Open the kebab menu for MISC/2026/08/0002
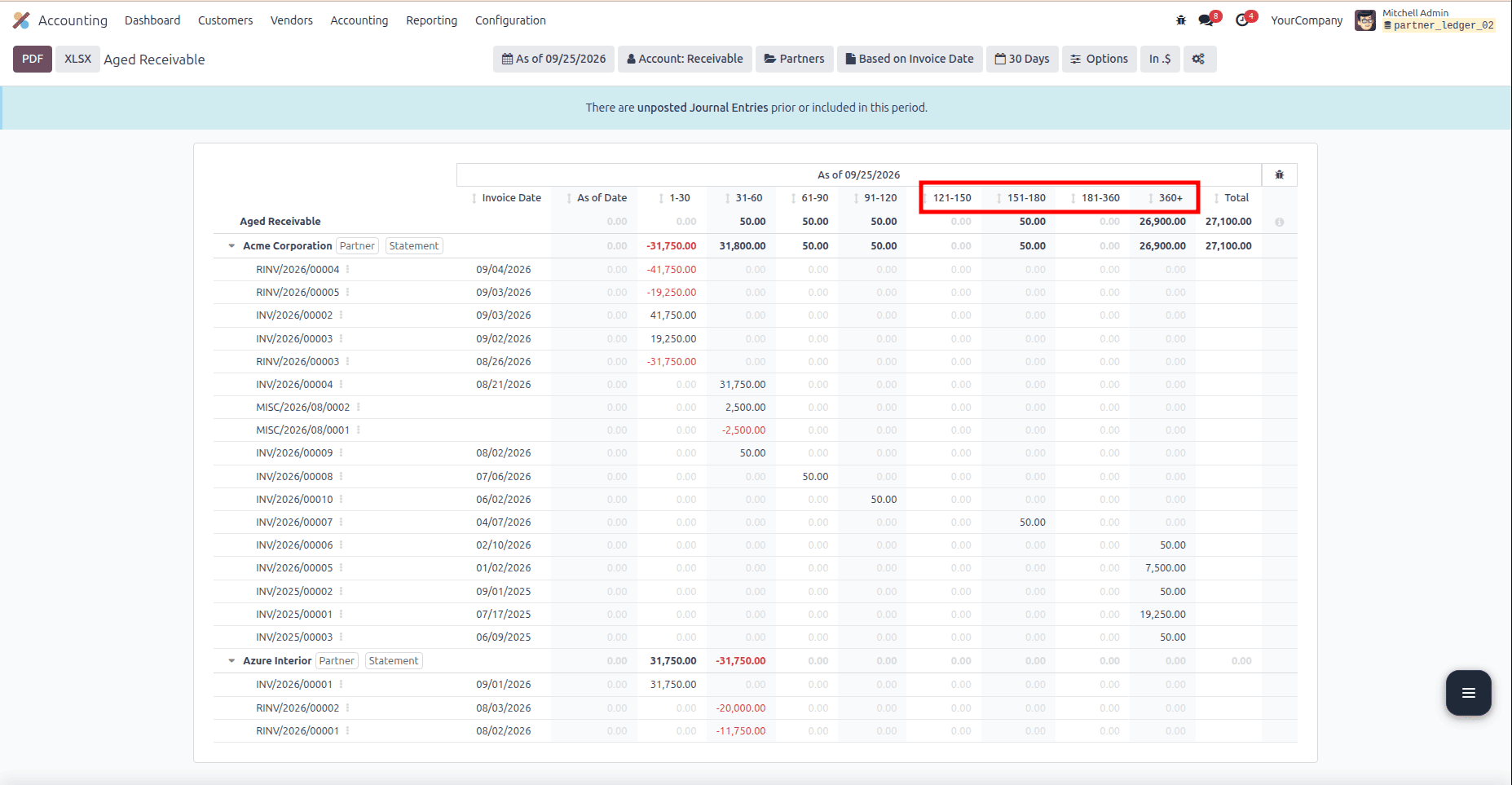Viewport: 1512px width, 785px height. click(359, 407)
